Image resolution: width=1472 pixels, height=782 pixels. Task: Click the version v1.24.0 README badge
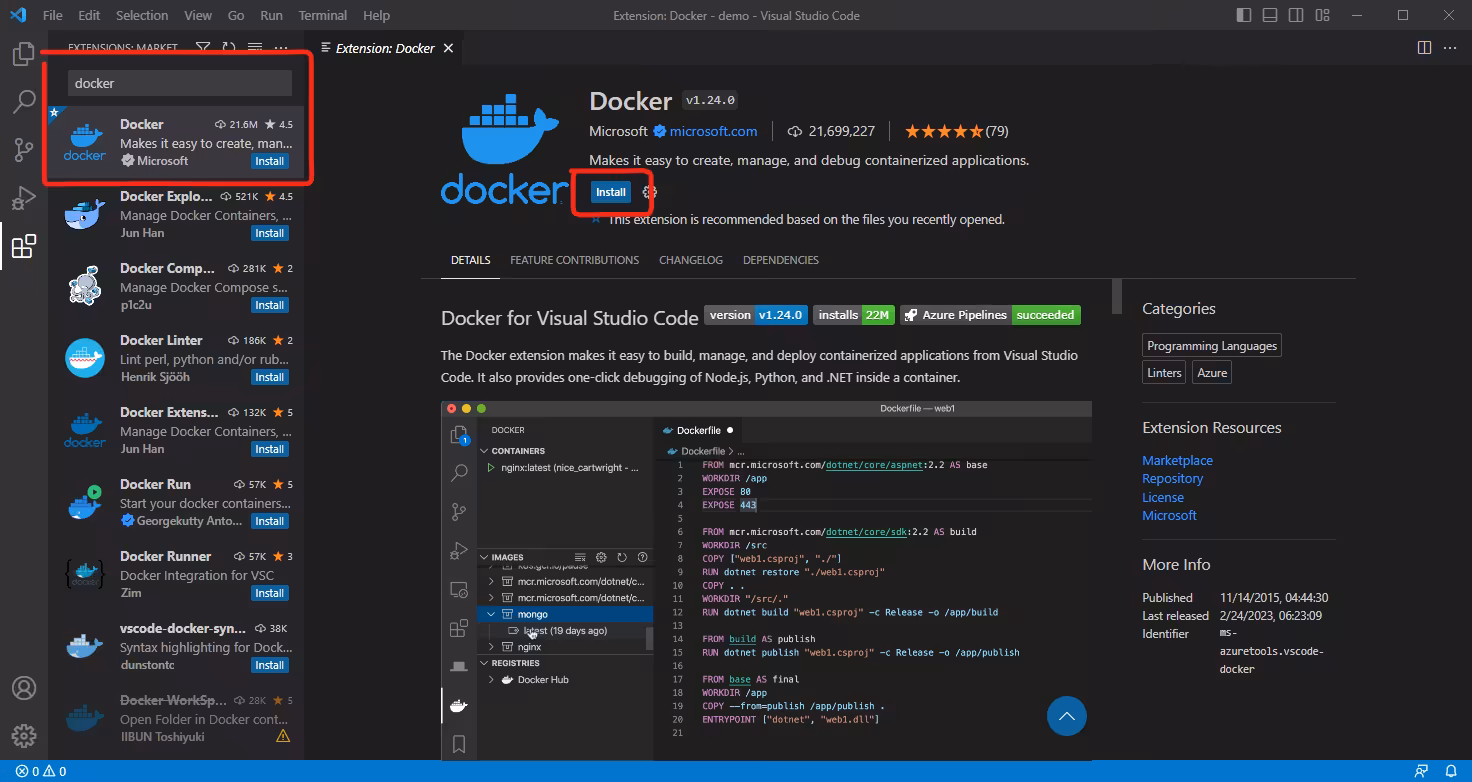pos(755,315)
